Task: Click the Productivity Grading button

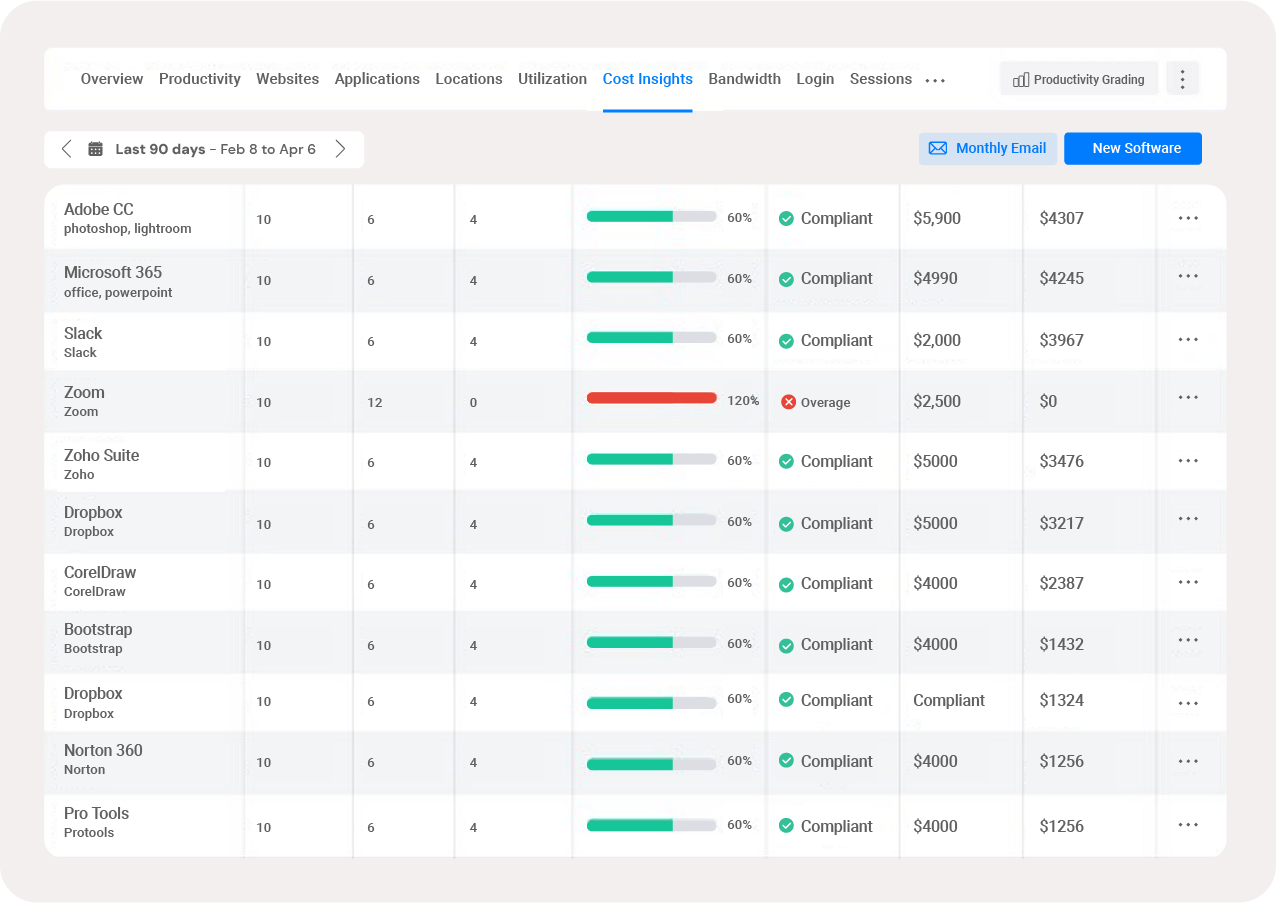Action: tap(1079, 79)
